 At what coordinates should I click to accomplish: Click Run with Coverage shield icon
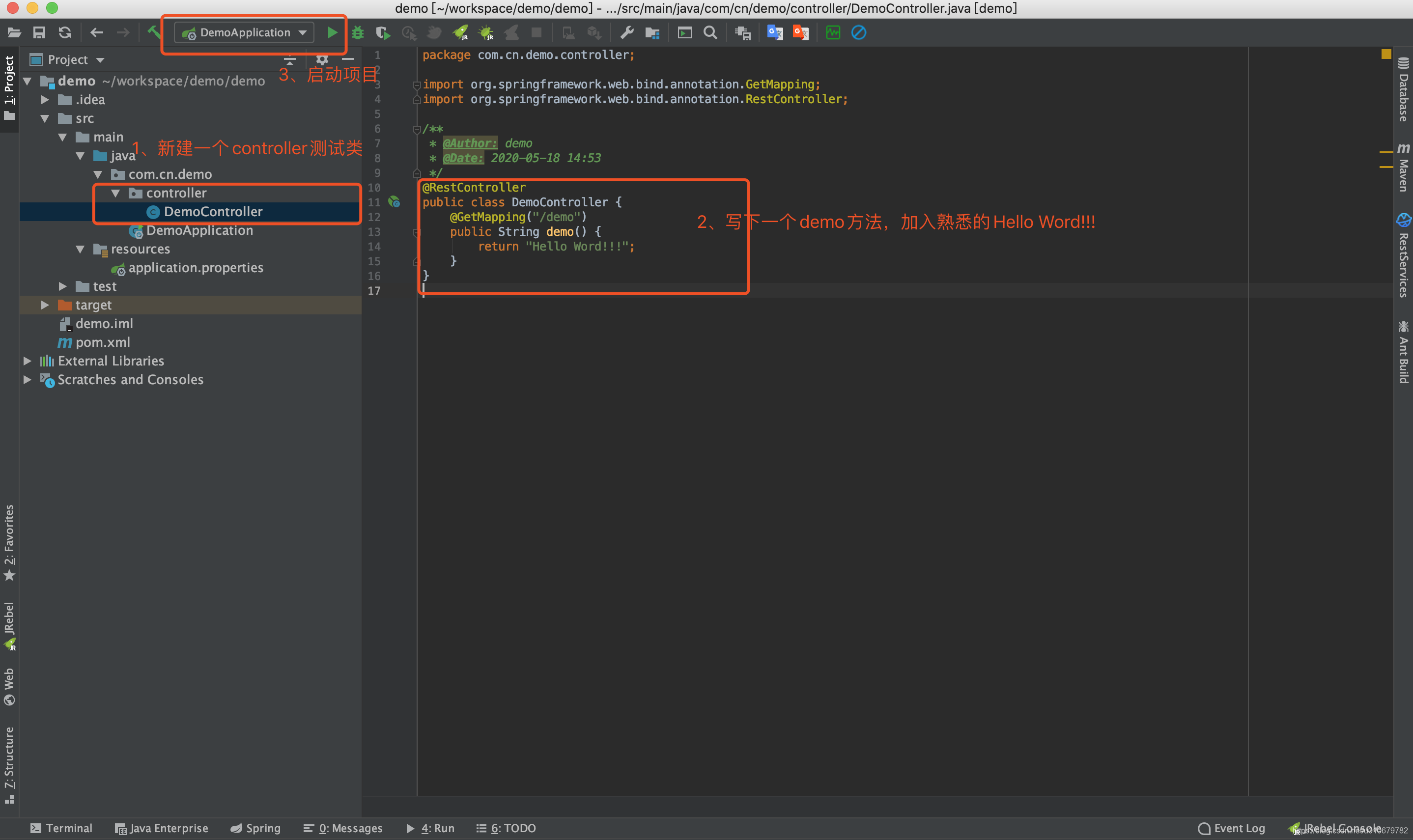[383, 33]
